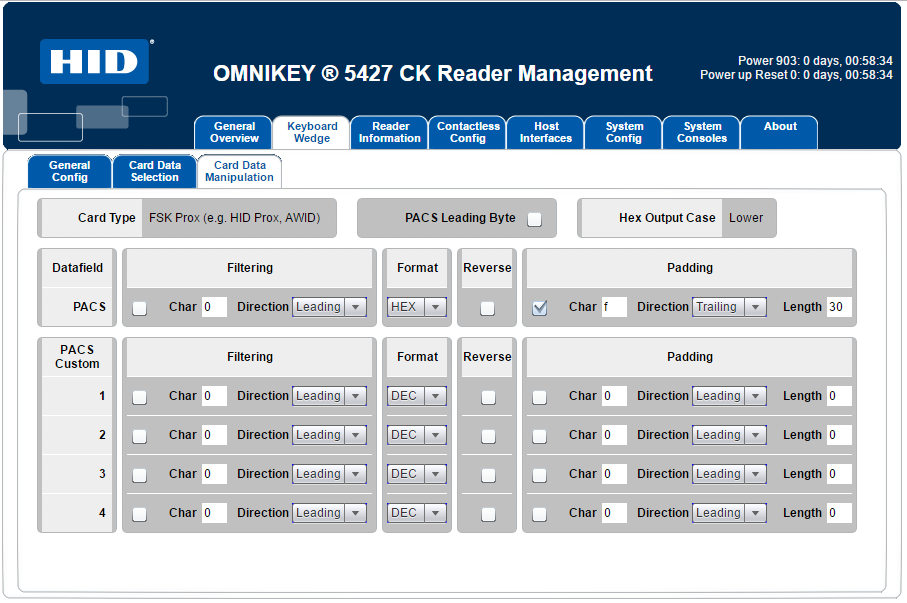Image resolution: width=907 pixels, height=603 pixels.
Task: Expand Custom 2 padding Direction dropdown
Action: (x=729, y=435)
